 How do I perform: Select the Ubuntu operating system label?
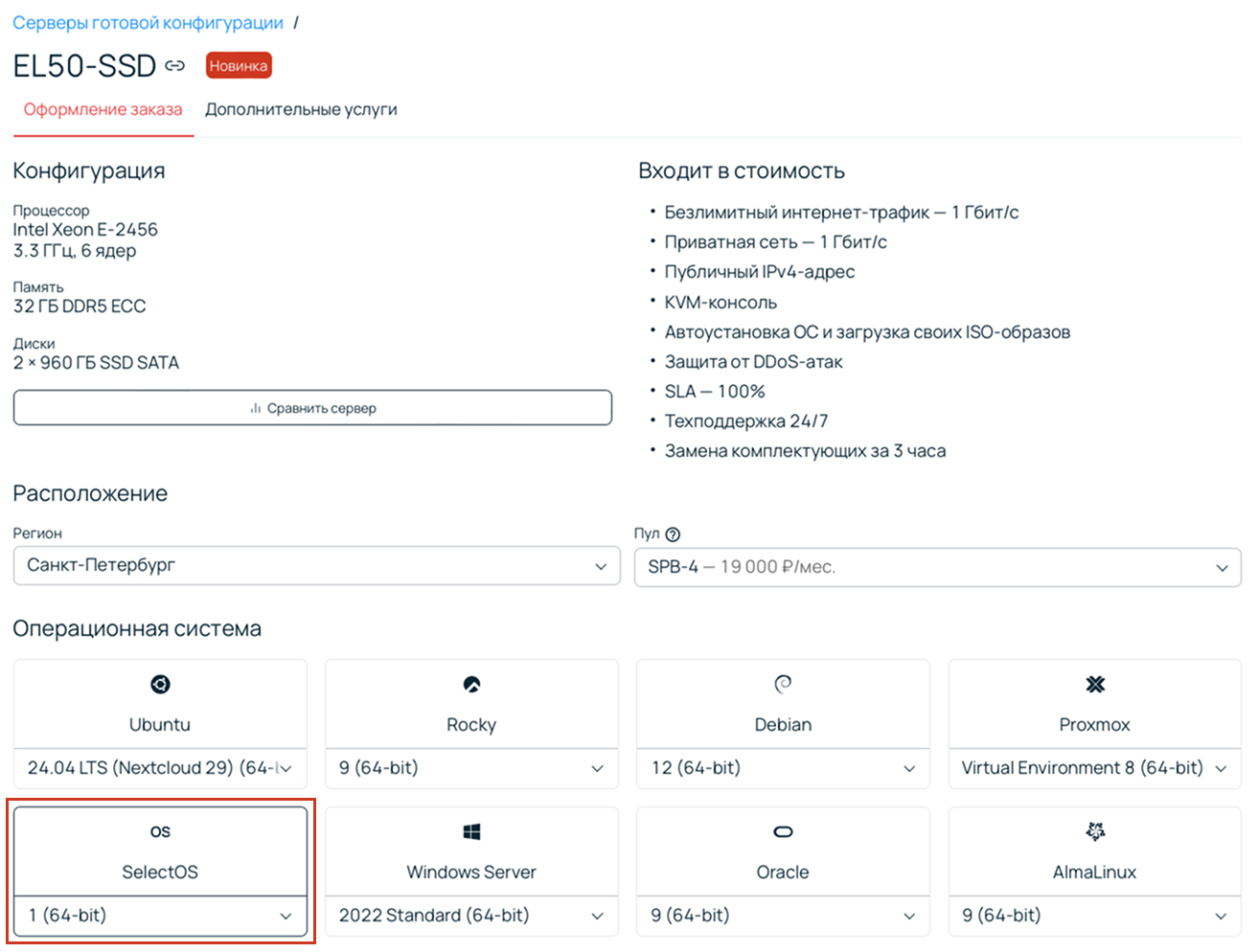pyautogui.click(x=160, y=725)
